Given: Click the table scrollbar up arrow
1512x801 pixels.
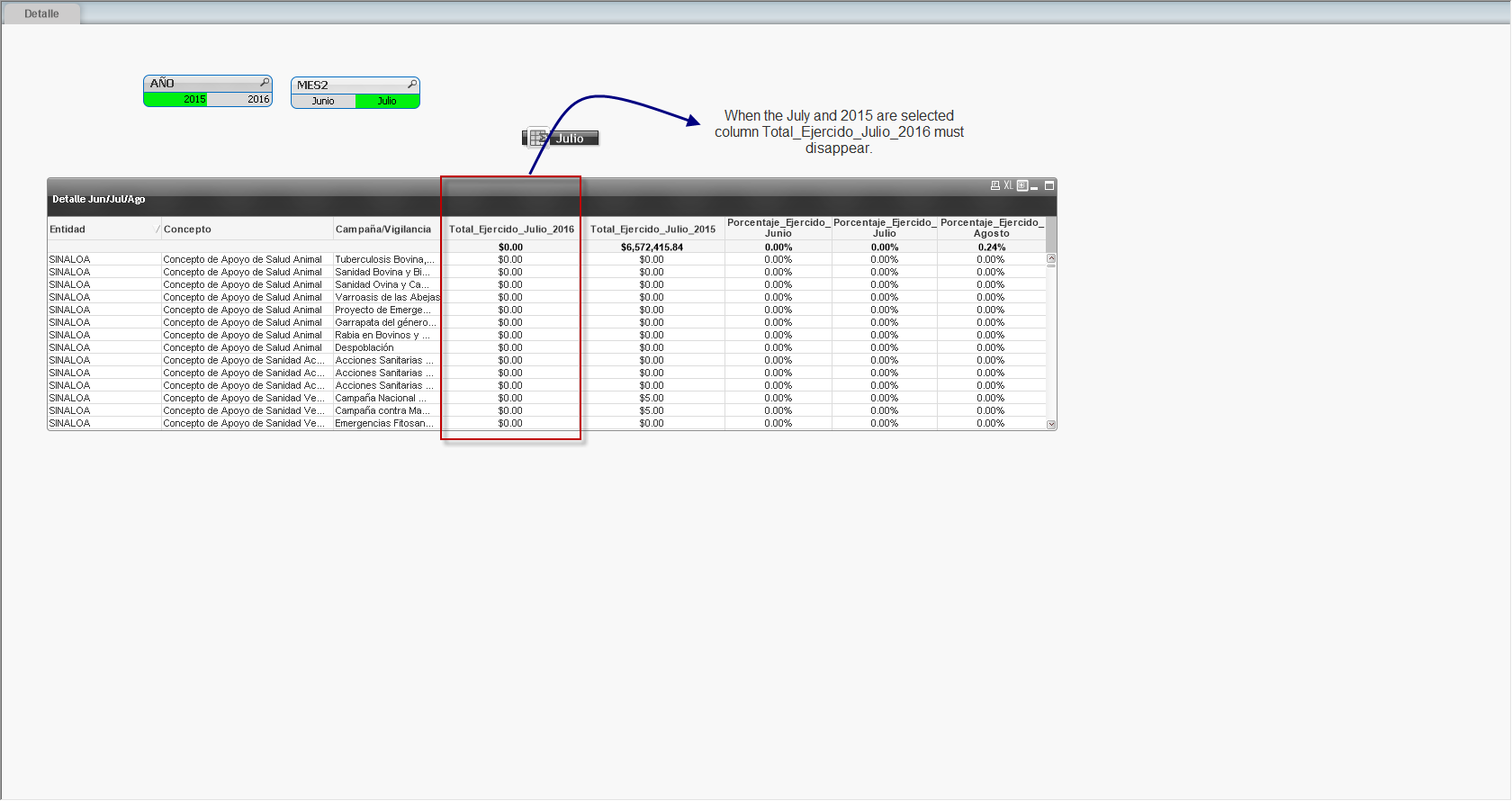Looking at the screenshot, I should coord(1051,259).
